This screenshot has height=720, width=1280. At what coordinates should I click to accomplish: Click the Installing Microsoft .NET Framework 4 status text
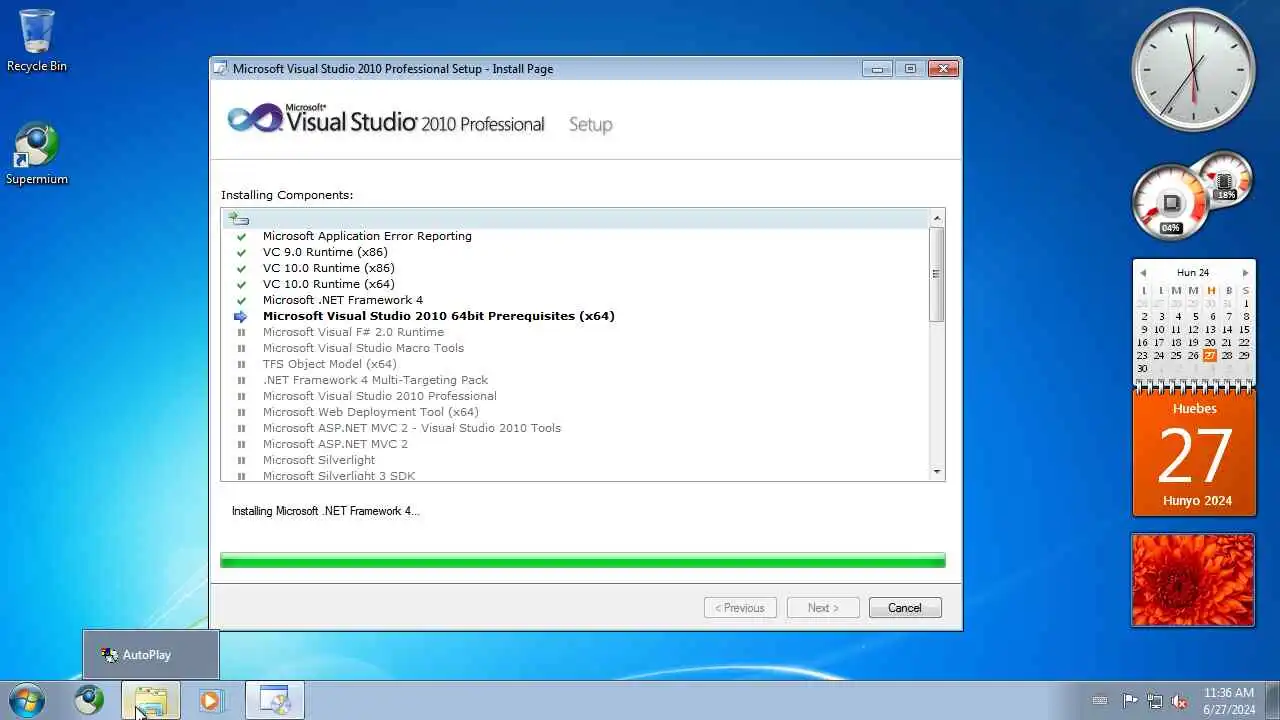(x=326, y=512)
